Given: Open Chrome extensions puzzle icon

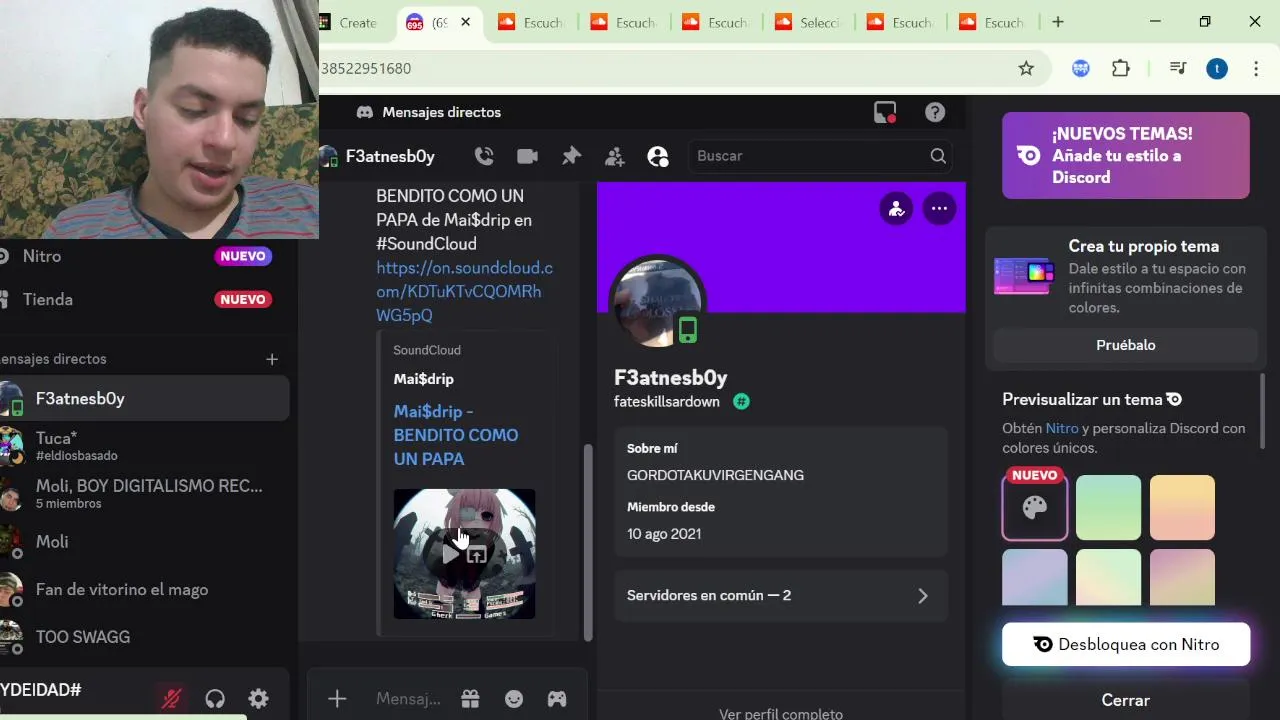Looking at the screenshot, I should [x=1121, y=68].
